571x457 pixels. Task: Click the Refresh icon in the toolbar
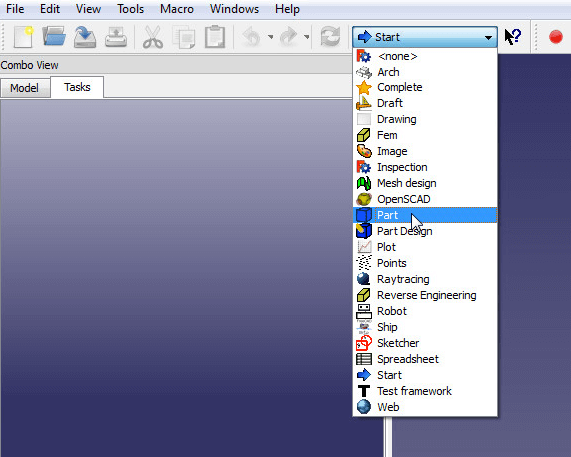tap(330, 37)
